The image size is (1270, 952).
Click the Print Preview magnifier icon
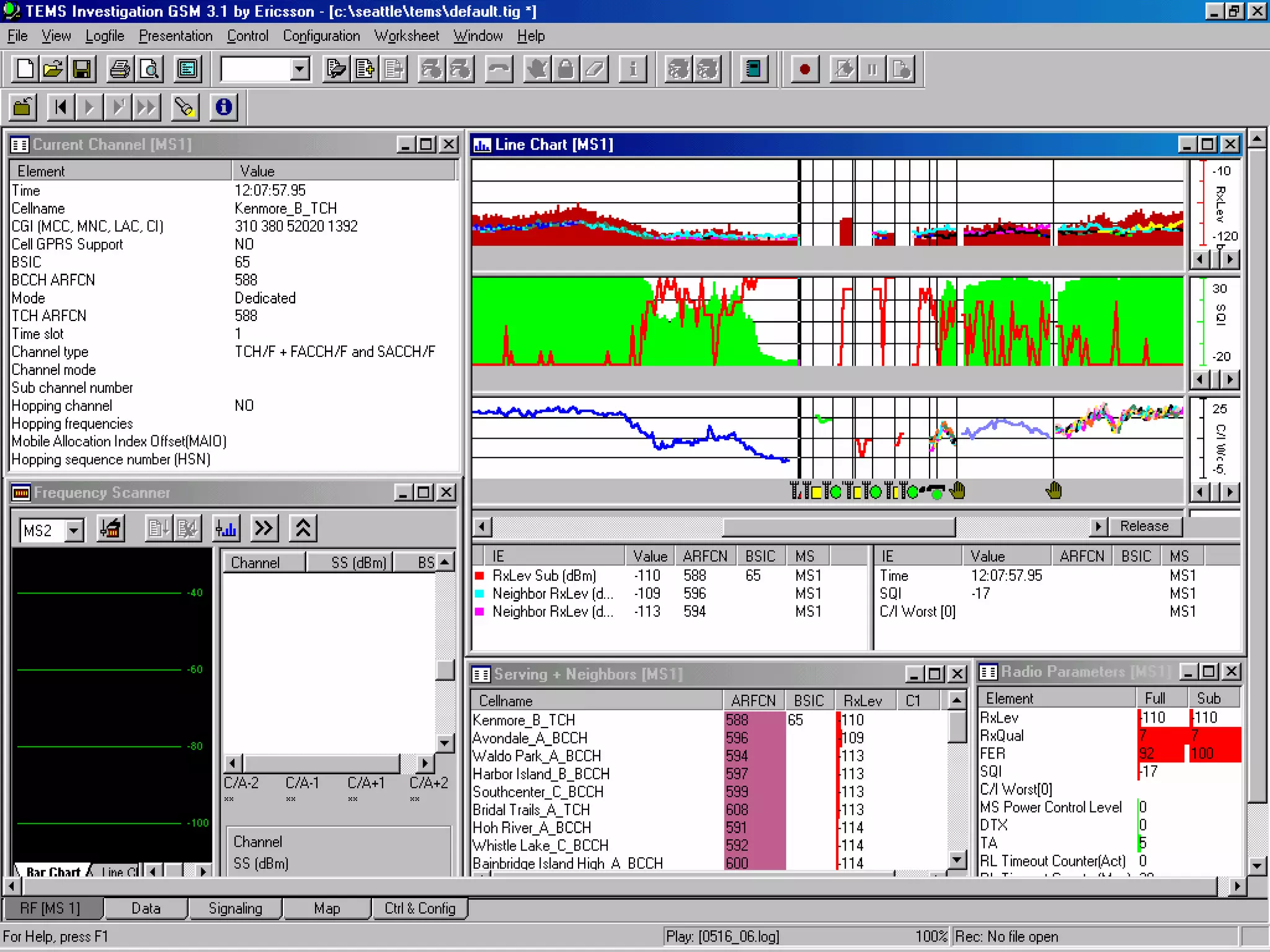pos(150,69)
